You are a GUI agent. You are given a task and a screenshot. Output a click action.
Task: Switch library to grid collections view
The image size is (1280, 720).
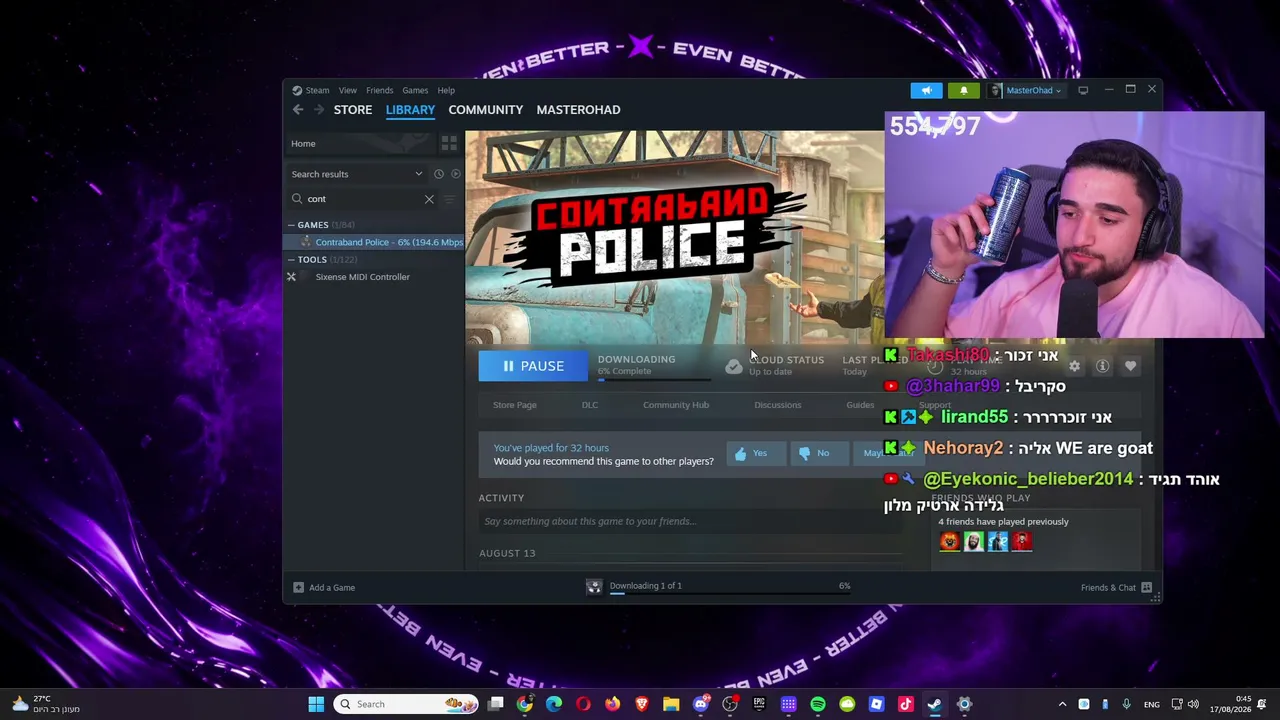pos(449,143)
